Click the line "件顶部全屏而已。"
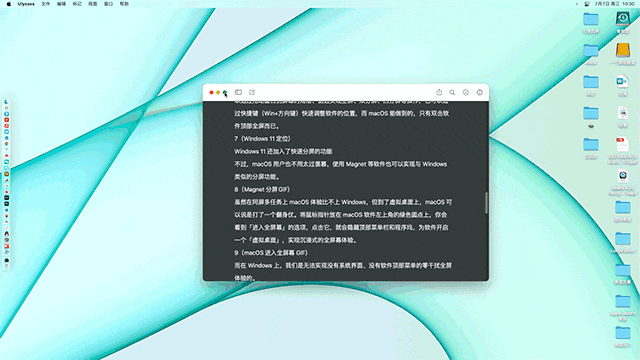640x360 pixels. 257,126
